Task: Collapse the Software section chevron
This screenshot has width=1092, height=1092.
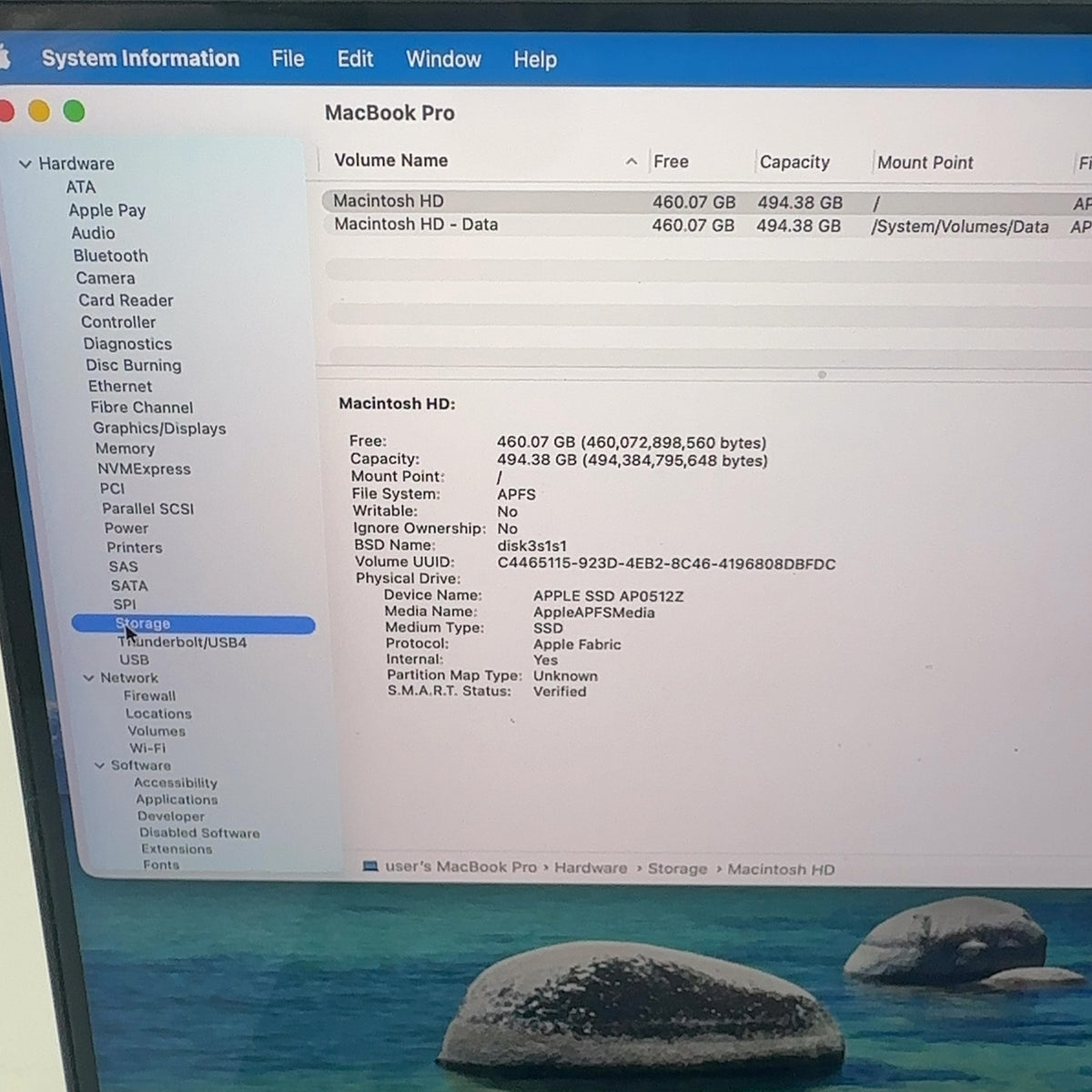Action: pos(100,765)
